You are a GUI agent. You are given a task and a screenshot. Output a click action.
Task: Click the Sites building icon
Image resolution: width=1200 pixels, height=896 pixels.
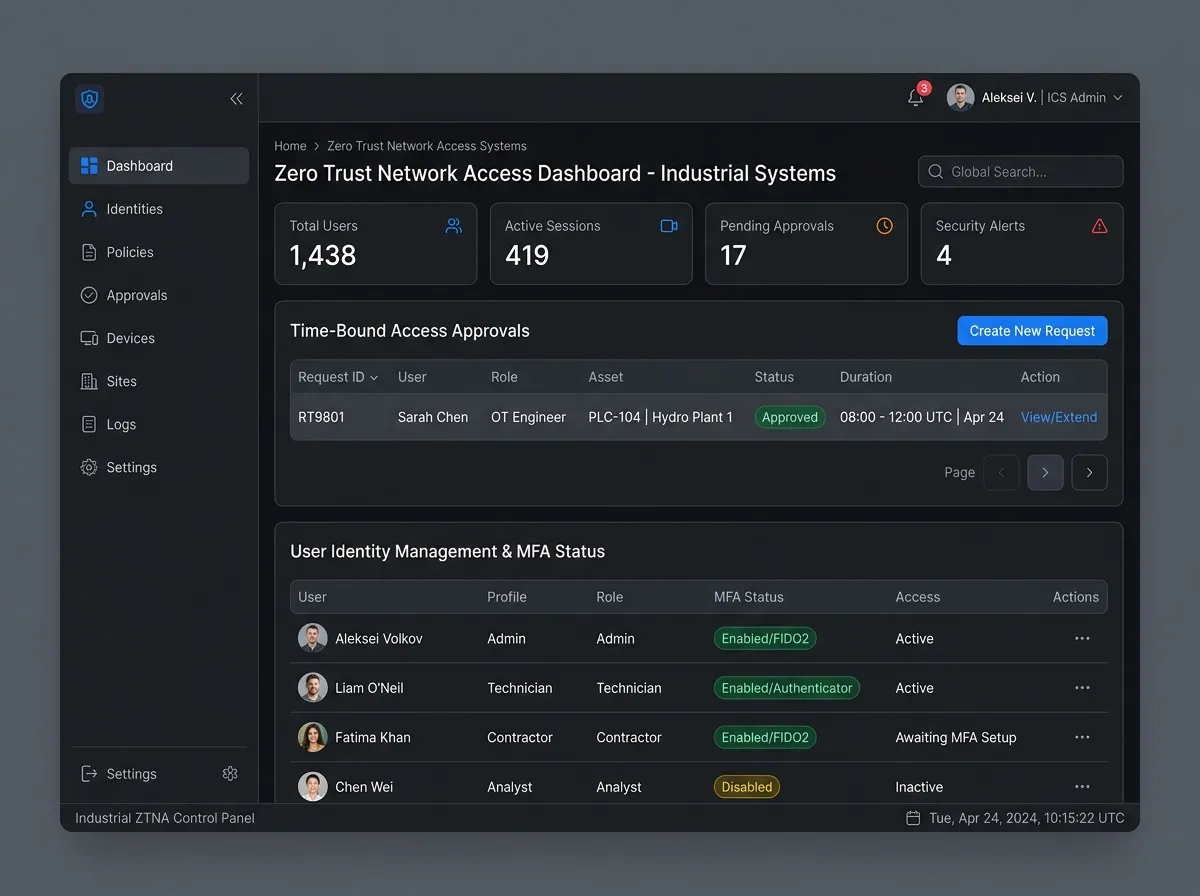pyautogui.click(x=89, y=381)
